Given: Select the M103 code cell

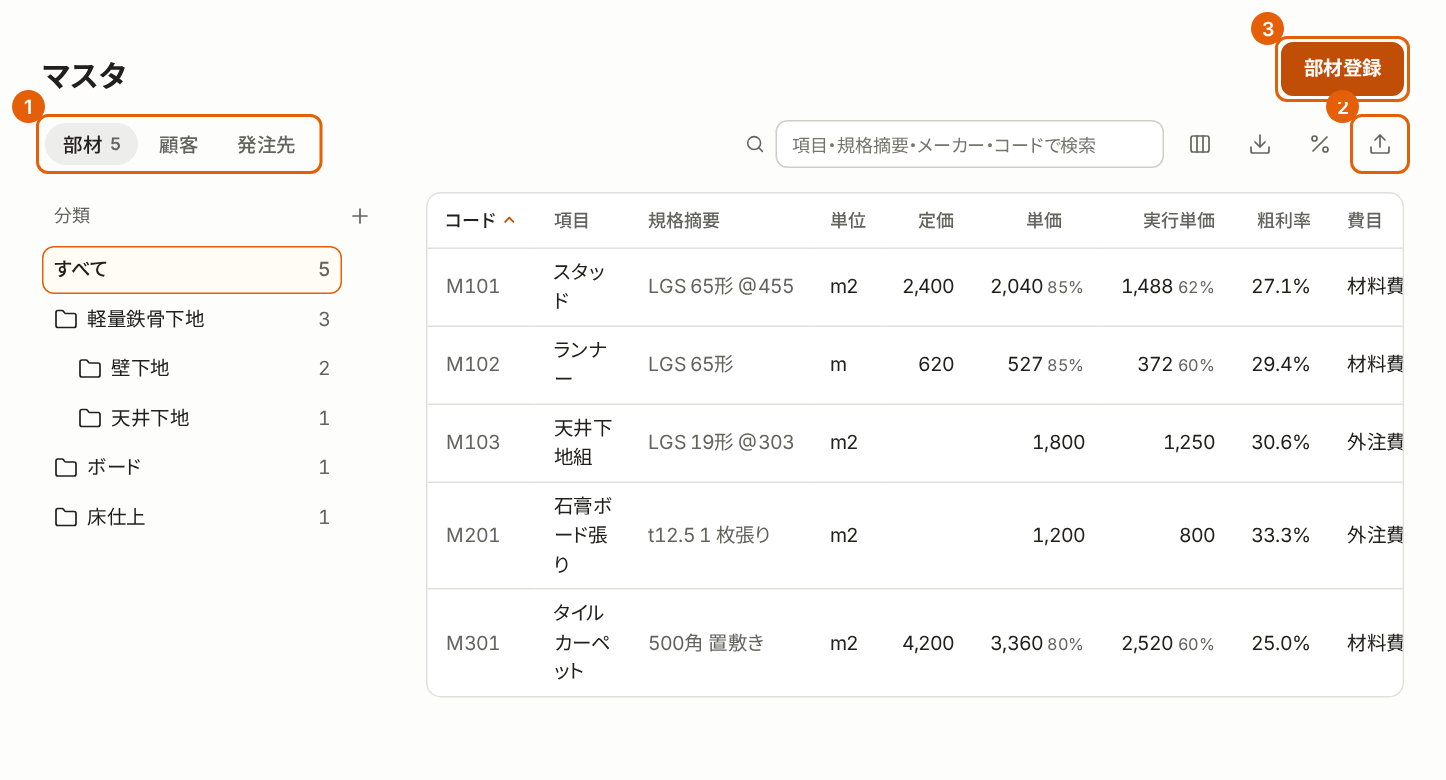Looking at the screenshot, I should 473,443.
